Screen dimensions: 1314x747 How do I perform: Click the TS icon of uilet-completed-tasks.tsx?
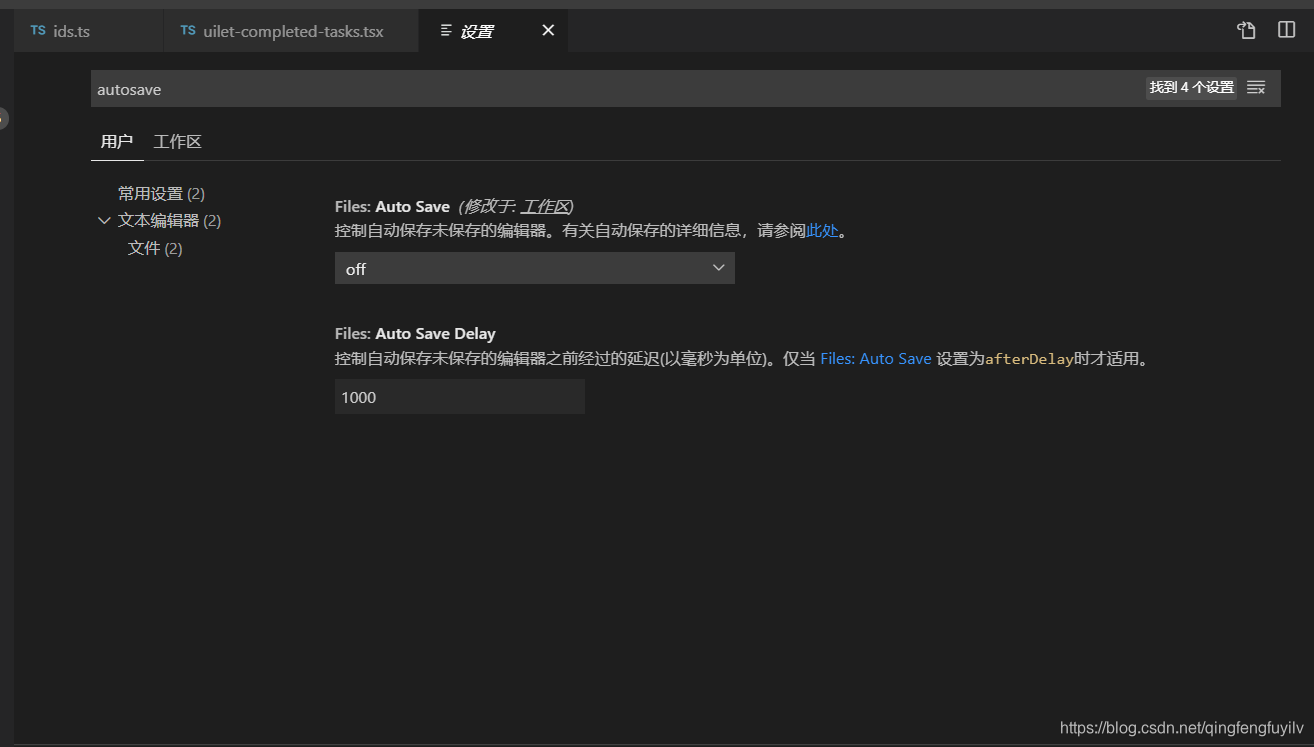coord(188,31)
